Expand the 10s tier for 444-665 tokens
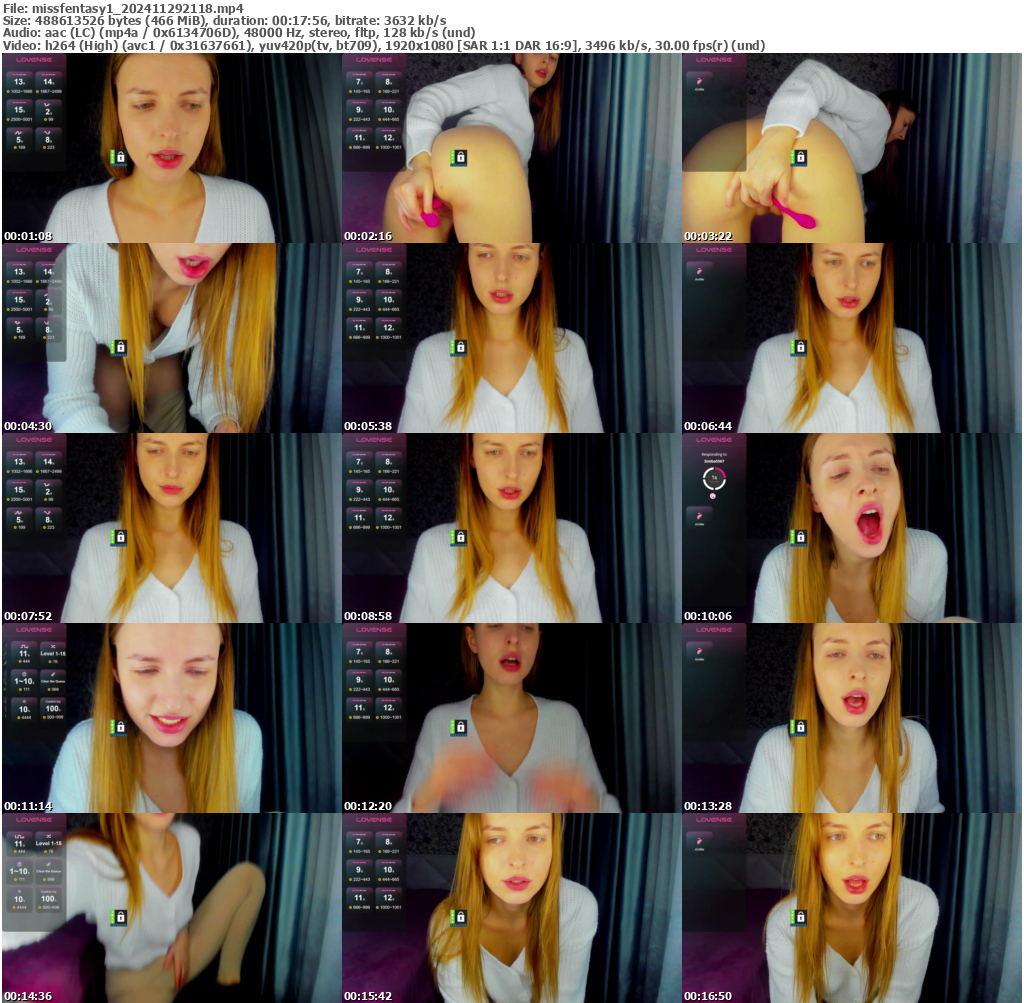 coord(389,299)
